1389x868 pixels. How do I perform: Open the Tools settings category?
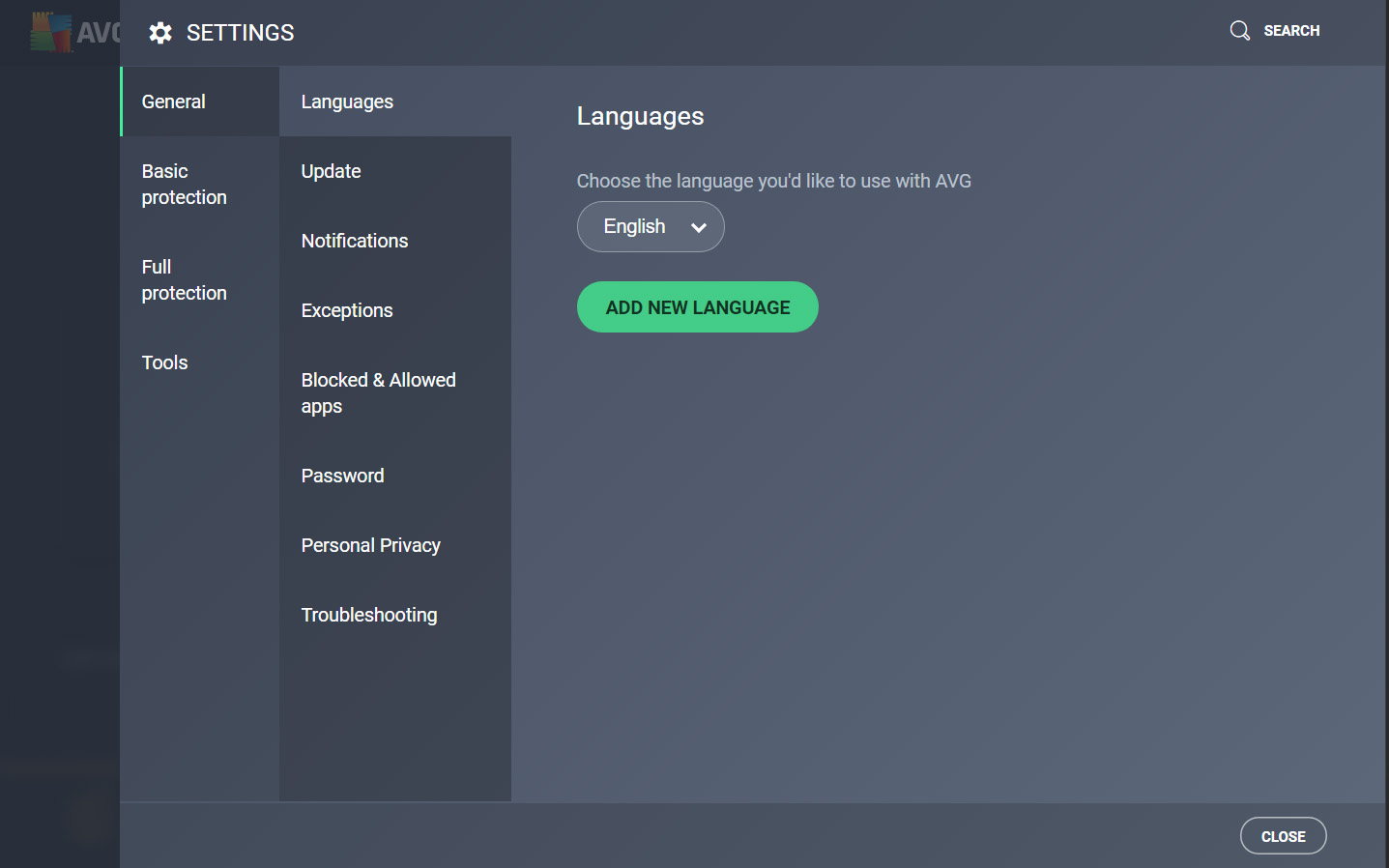point(163,362)
